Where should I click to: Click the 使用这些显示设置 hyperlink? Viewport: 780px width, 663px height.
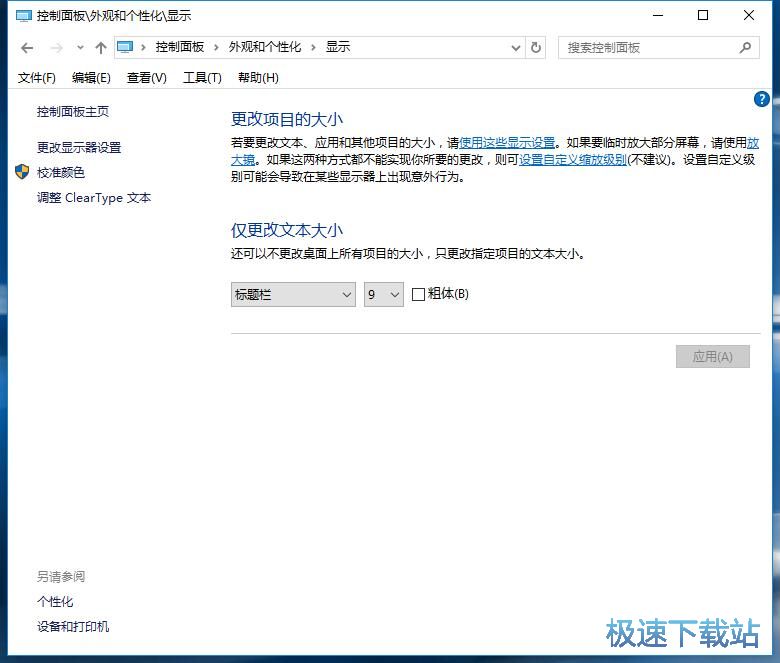[x=506, y=143]
